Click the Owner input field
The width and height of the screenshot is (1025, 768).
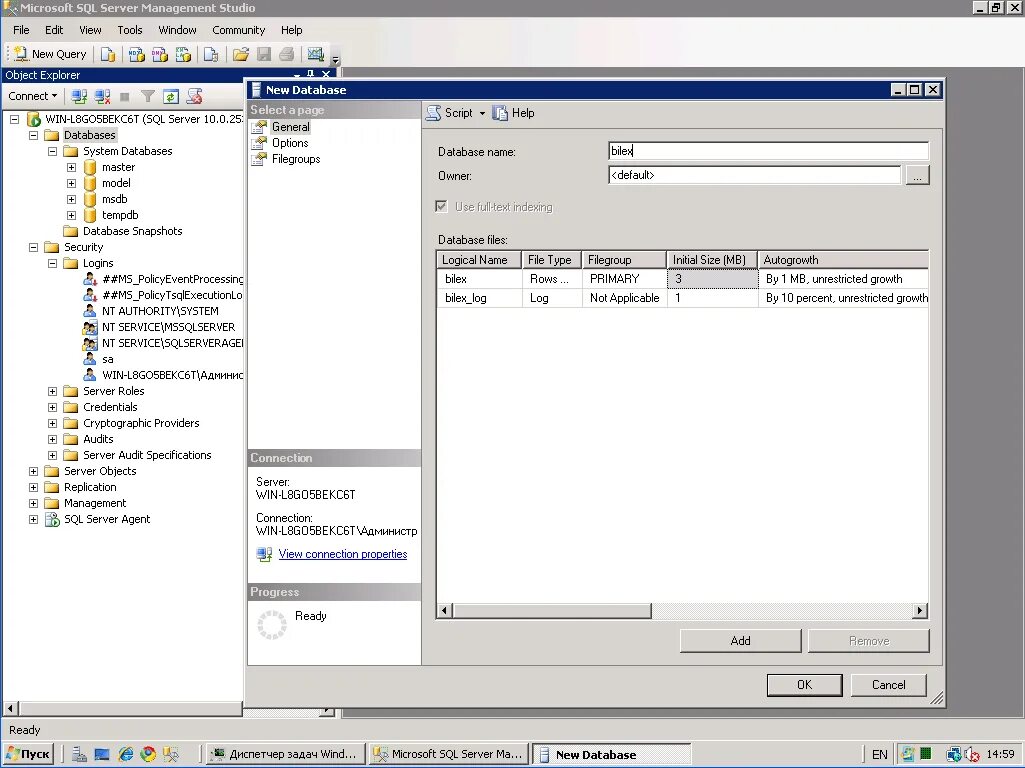click(754, 175)
